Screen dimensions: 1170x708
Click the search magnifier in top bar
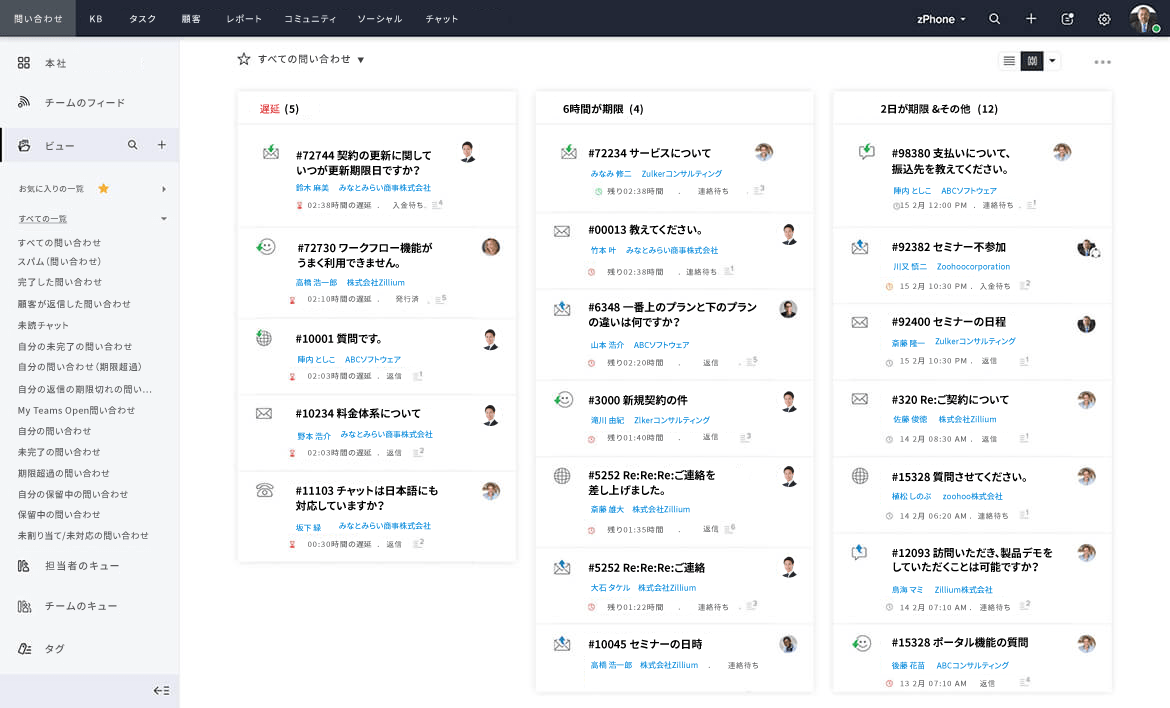pyautogui.click(x=994, y=19)
